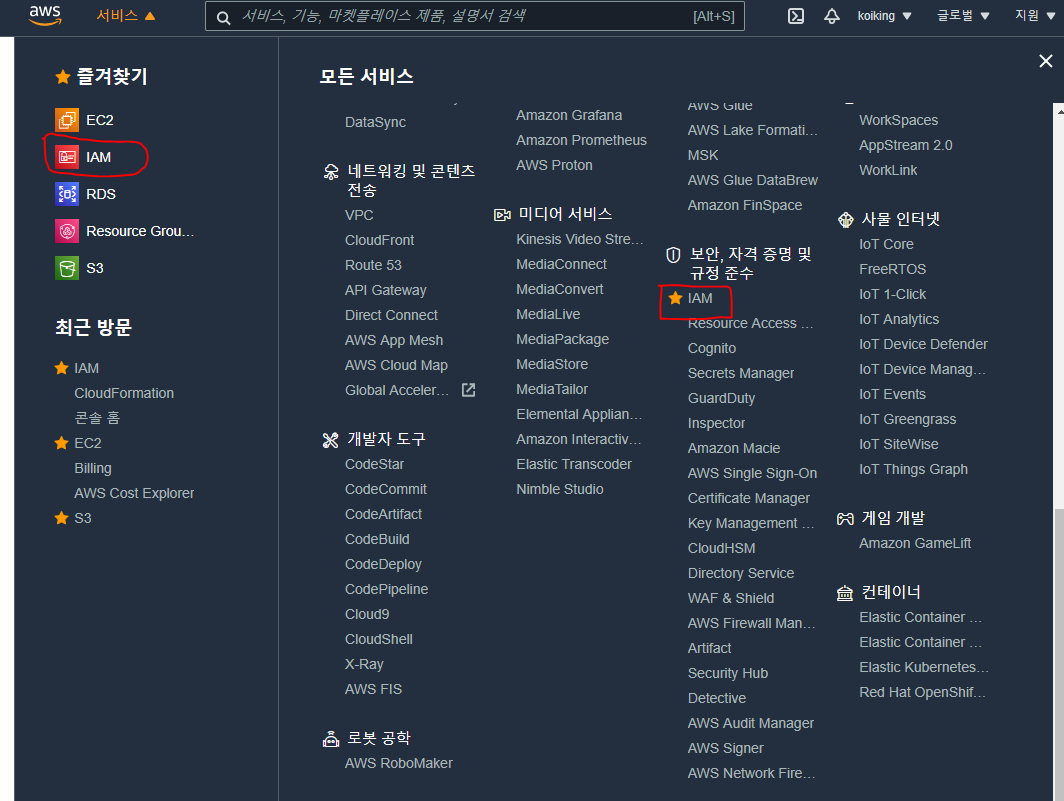Toggle star next to IAM in recent visits
The height and width of the screenshot is (801, 1064).
click(x=61, y=368)
